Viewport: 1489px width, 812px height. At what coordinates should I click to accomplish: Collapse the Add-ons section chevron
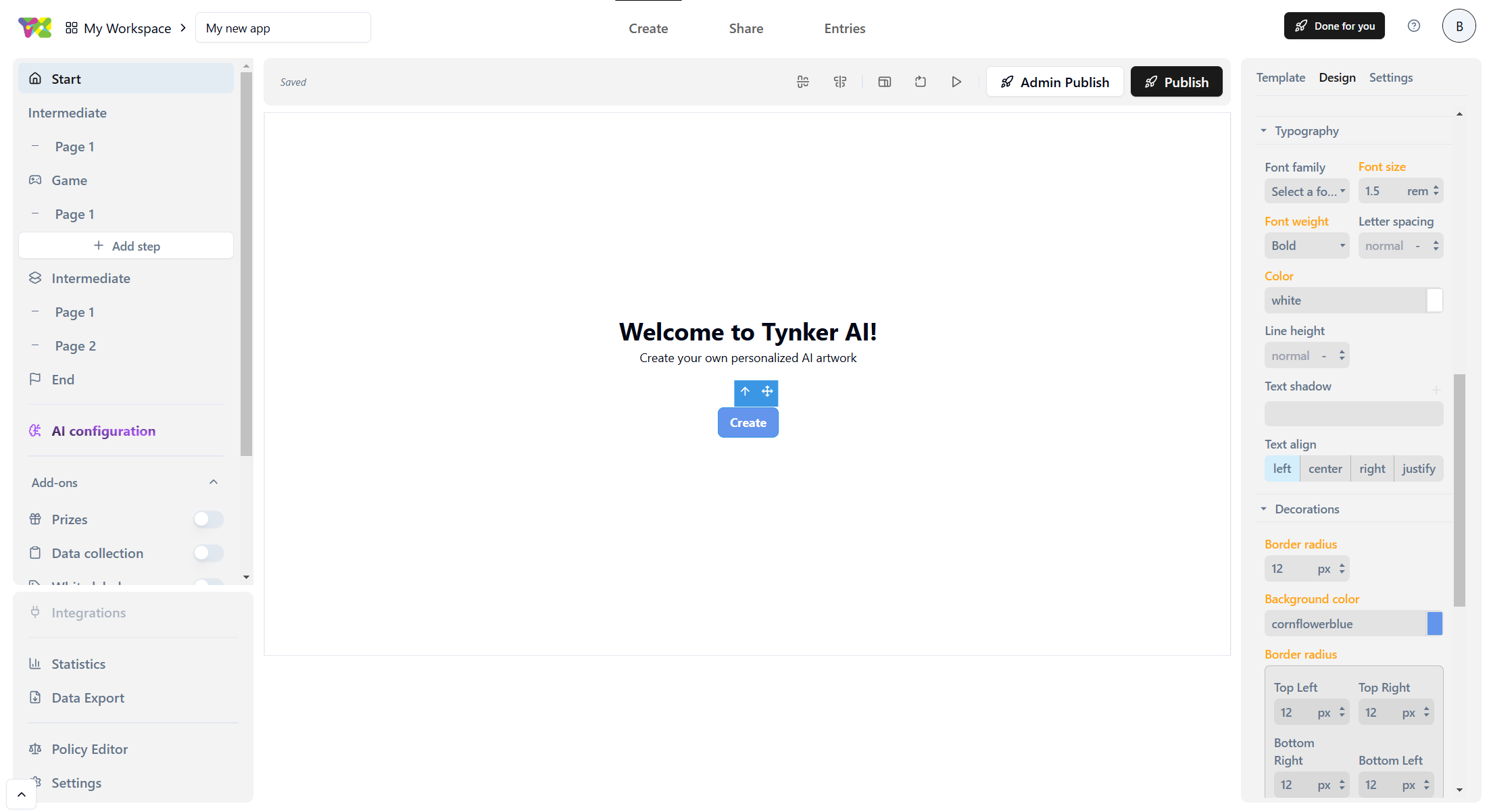214,482
